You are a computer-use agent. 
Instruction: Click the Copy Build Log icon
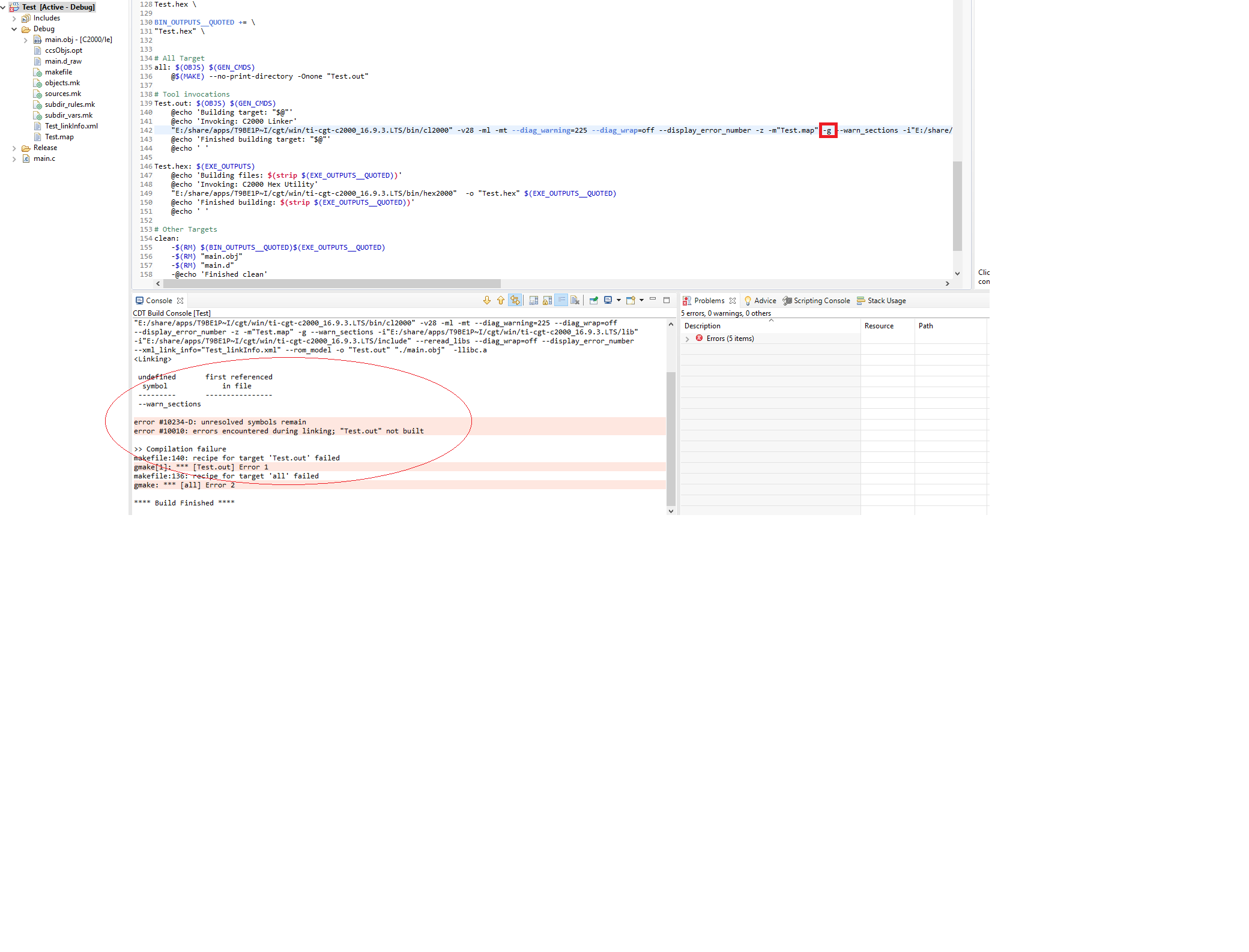pos(533,300)
